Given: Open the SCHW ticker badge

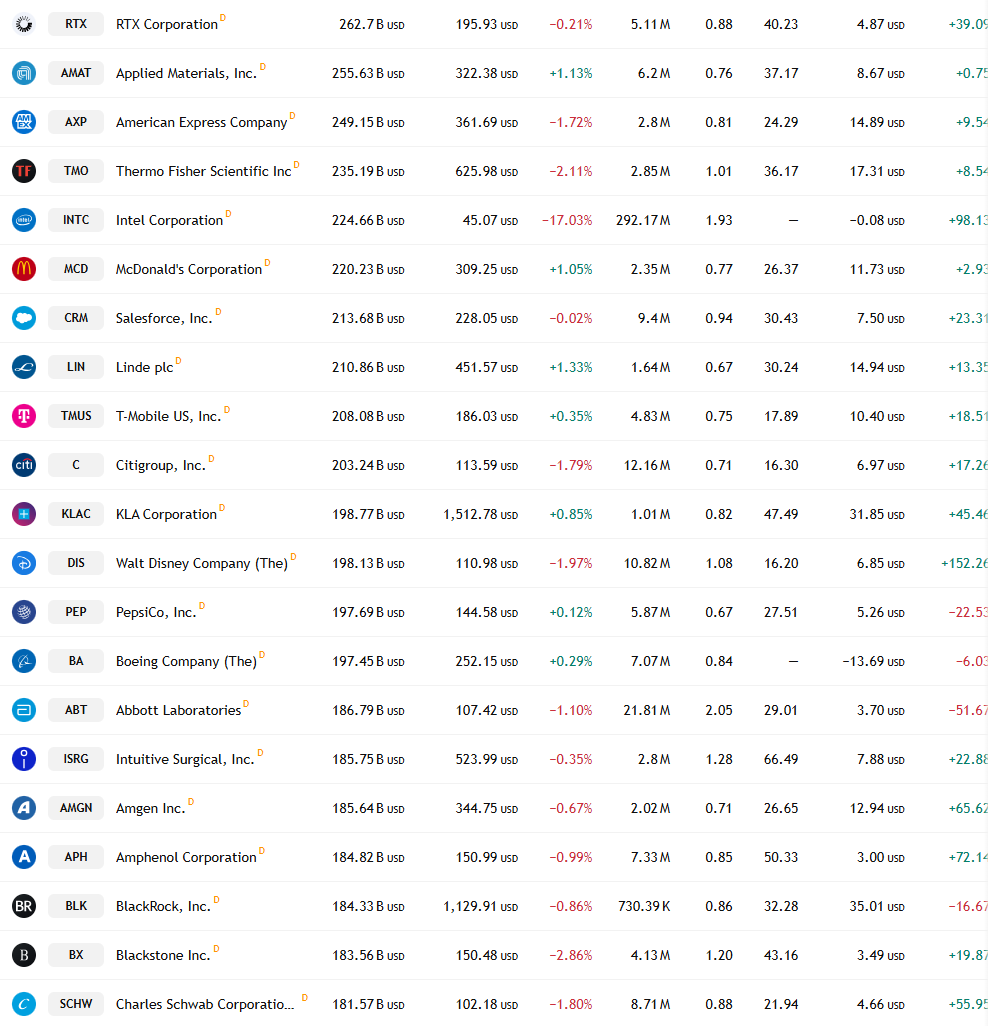Looking at the screenshot, I should [x=76, y=1004].
